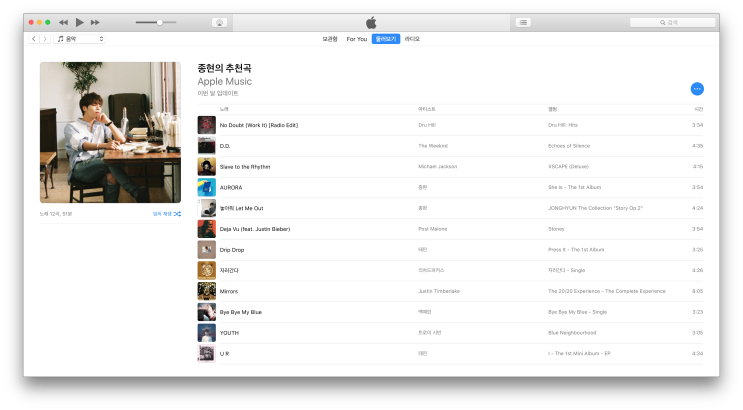Image resolution: width=743 pixels, height=410 pixels.
Task: Open the playlist cover artwork
Action: pyautogui.click(x=110, y=132)
